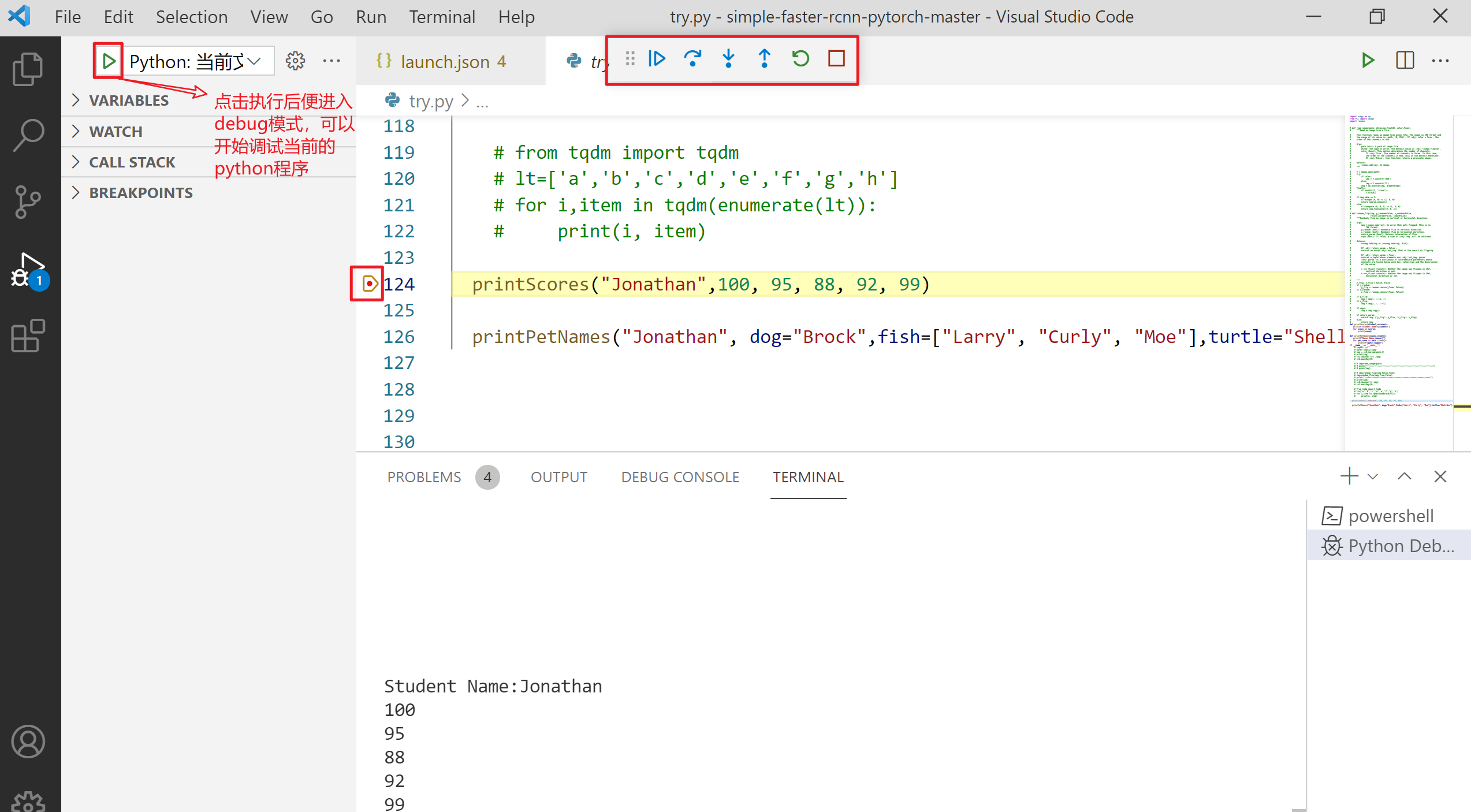1471x812 pixels.
Task: Click the code minimap overview
Action: tap(1398, 260)
